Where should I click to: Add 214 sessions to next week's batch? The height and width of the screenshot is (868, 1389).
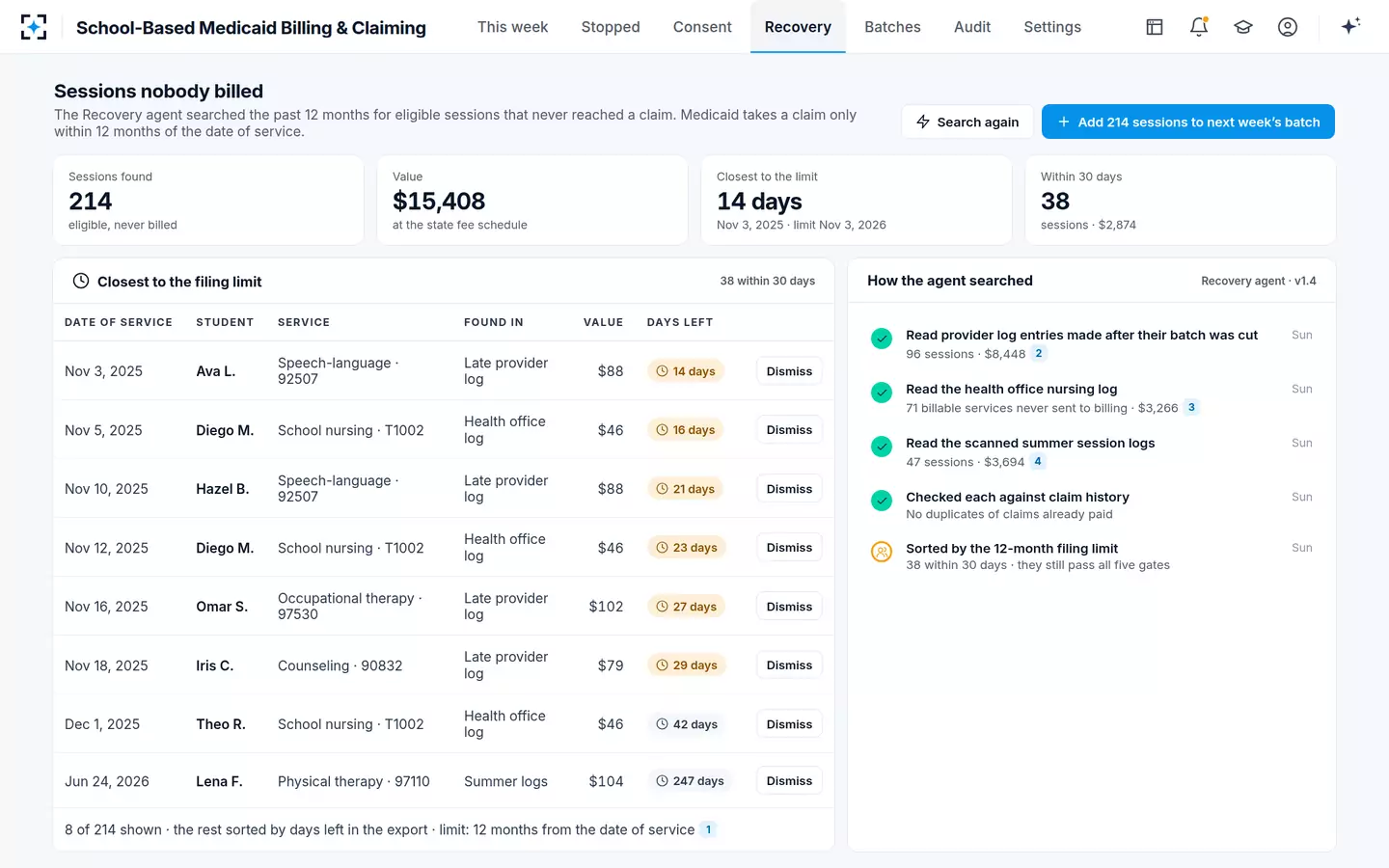pos(1188,122)
